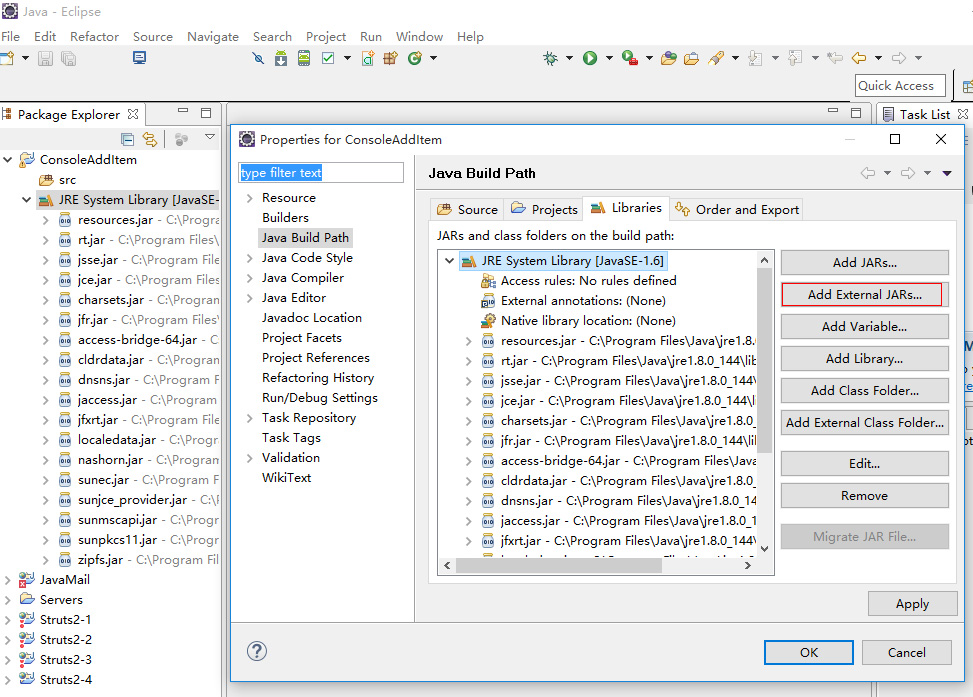The height and width of the screenshot is (697, 973).
Task: Click Collapse All in Package Explorer
Action: click(127, 139)
